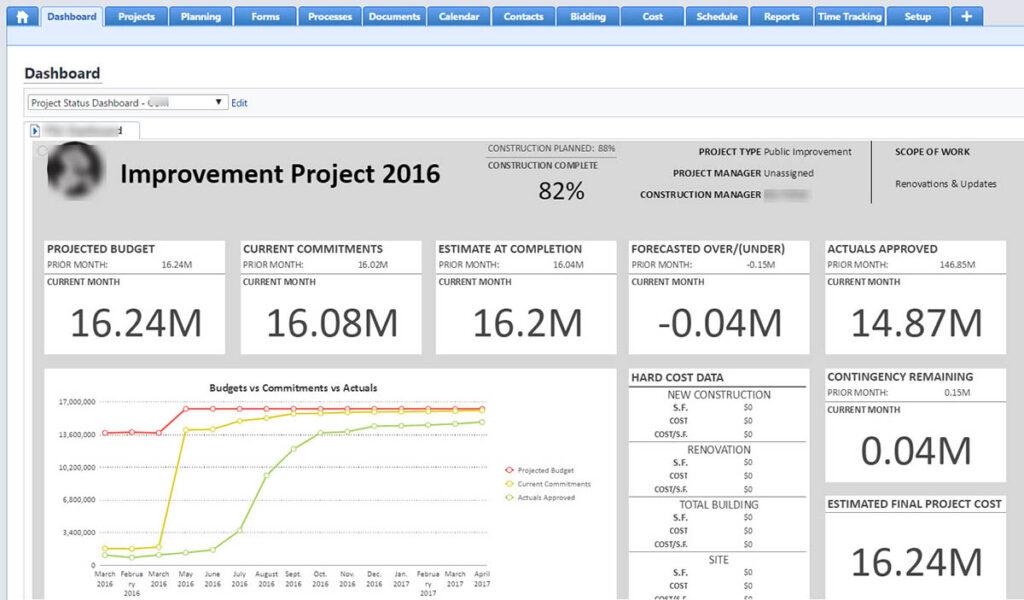Image resolution: width=1024 pixels, height=600 pixels.
Task: Open the Setup tab
Action: (x=917, y=16)
